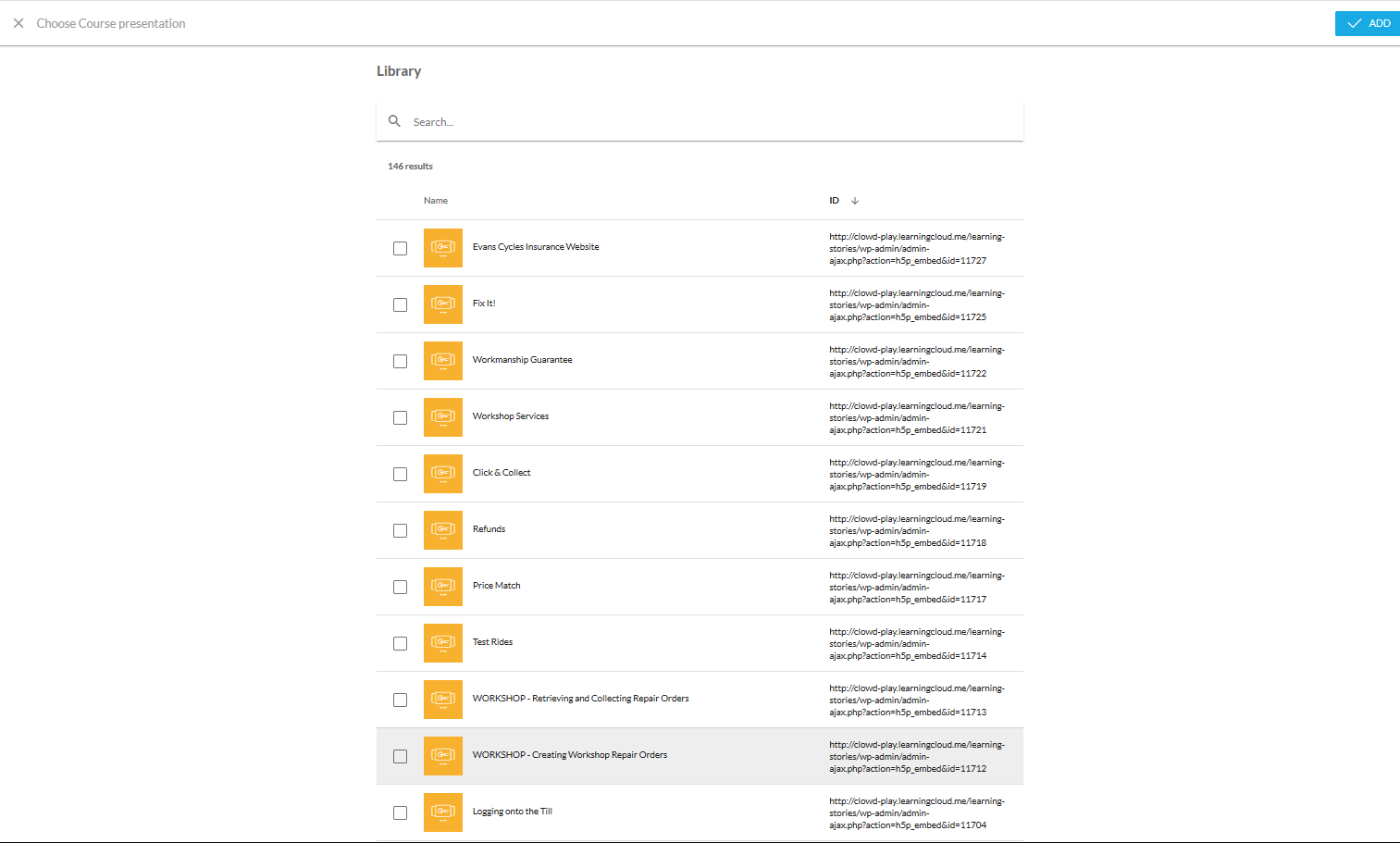
Task: Check the Logging onto the Till checkbox
Action: click(x=400, y=812)
